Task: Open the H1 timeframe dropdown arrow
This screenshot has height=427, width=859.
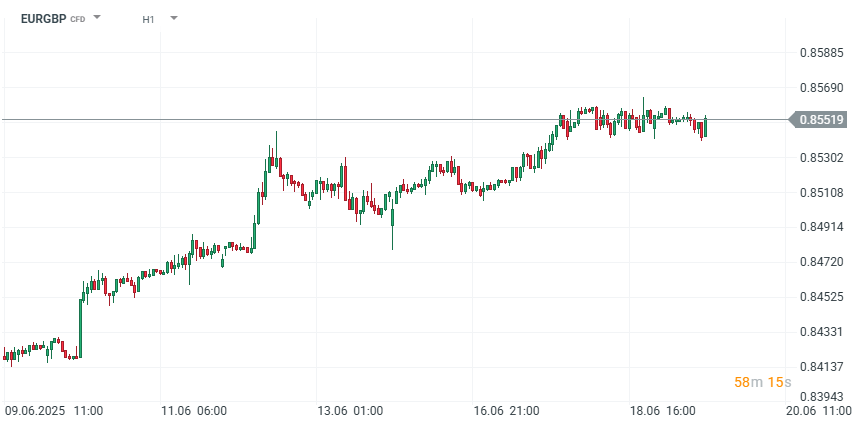Action: pos(173,18)
